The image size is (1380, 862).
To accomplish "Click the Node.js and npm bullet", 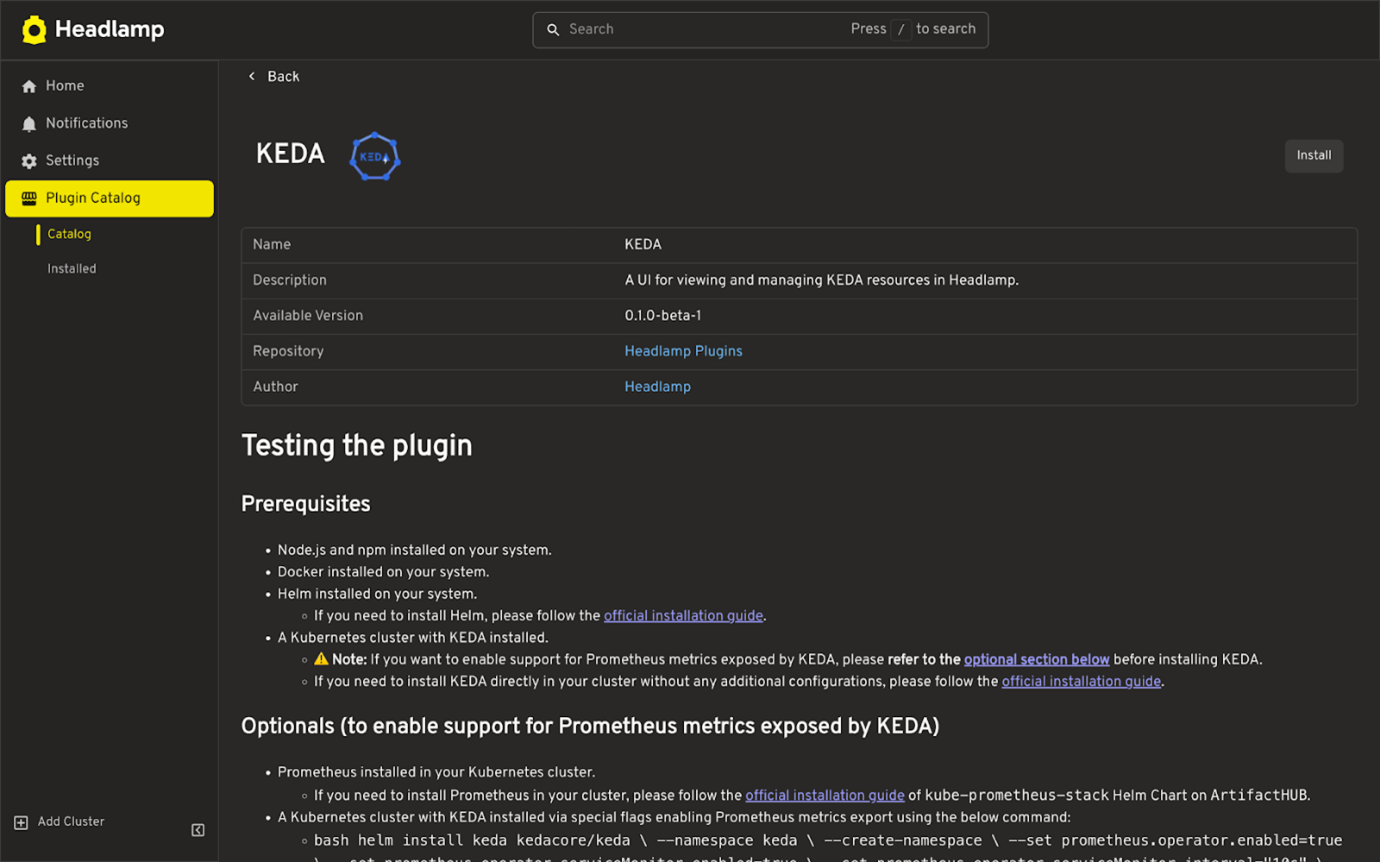I will tap(415, 550).
